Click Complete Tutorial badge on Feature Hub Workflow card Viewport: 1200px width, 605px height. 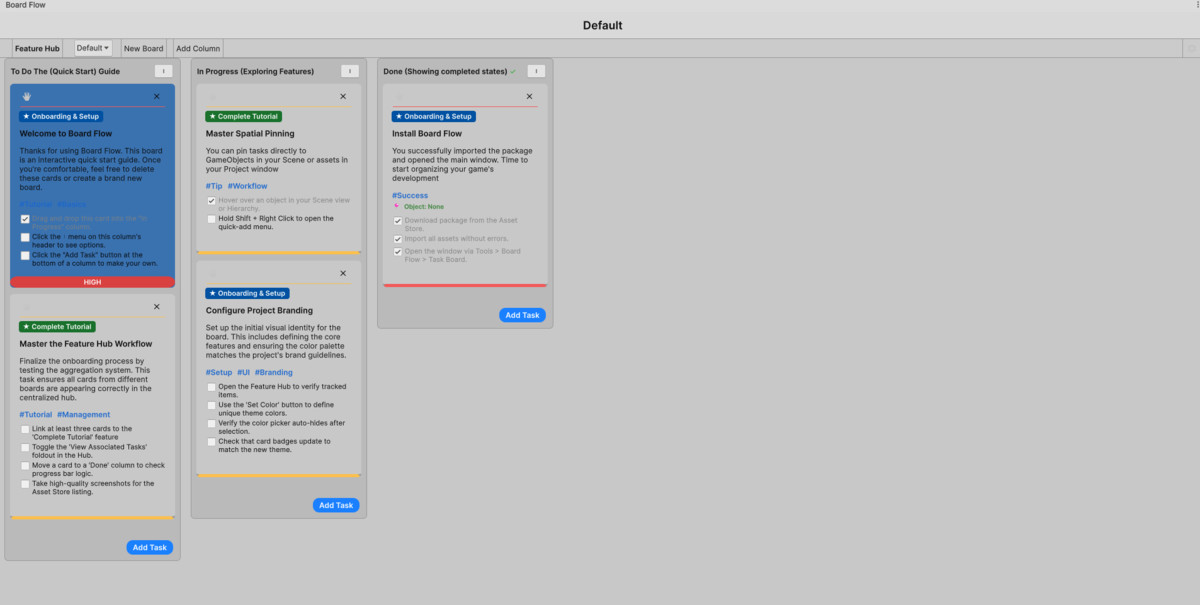pos(57,326)
